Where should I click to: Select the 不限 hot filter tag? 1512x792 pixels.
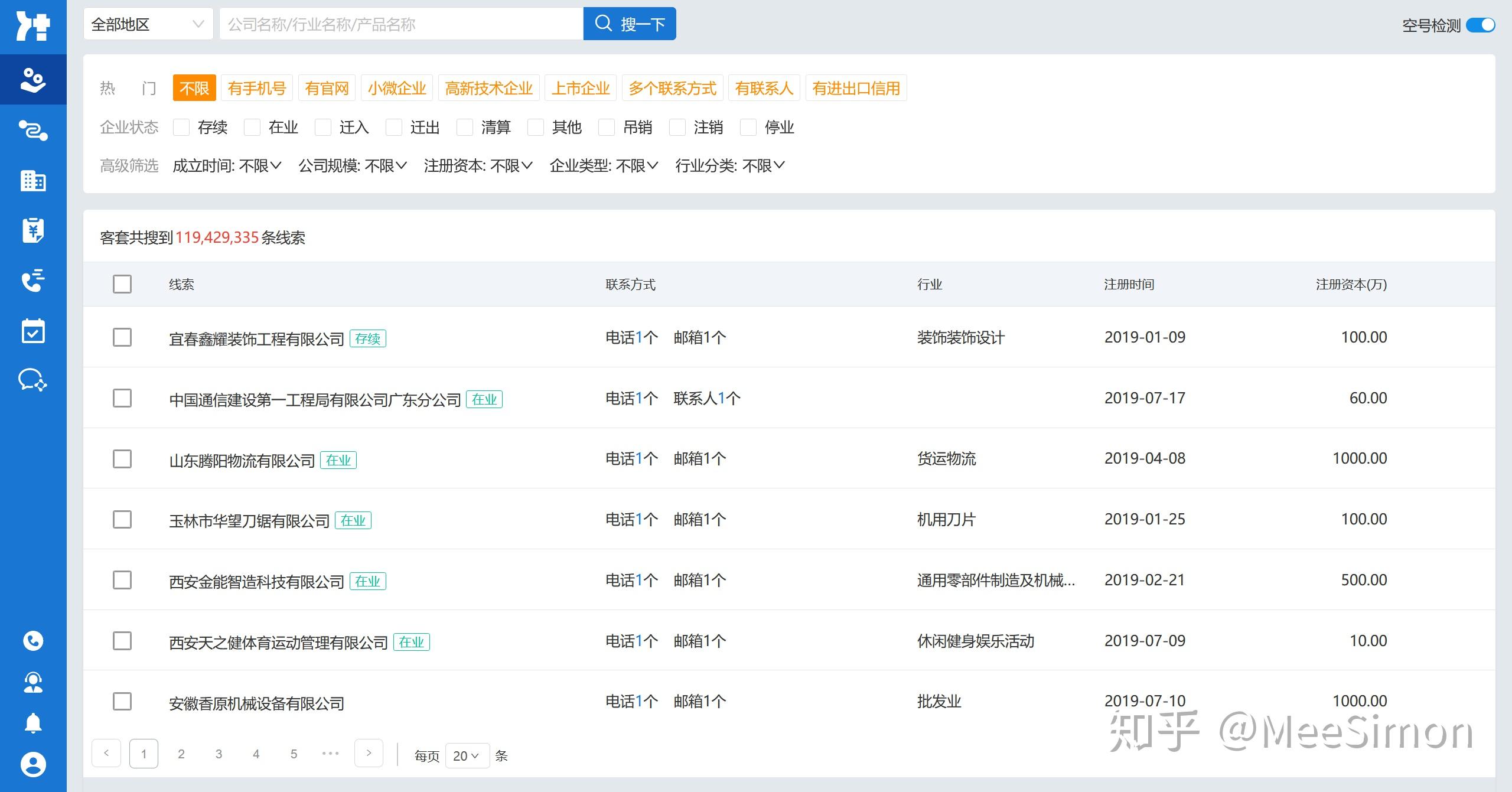coord(194,88)
